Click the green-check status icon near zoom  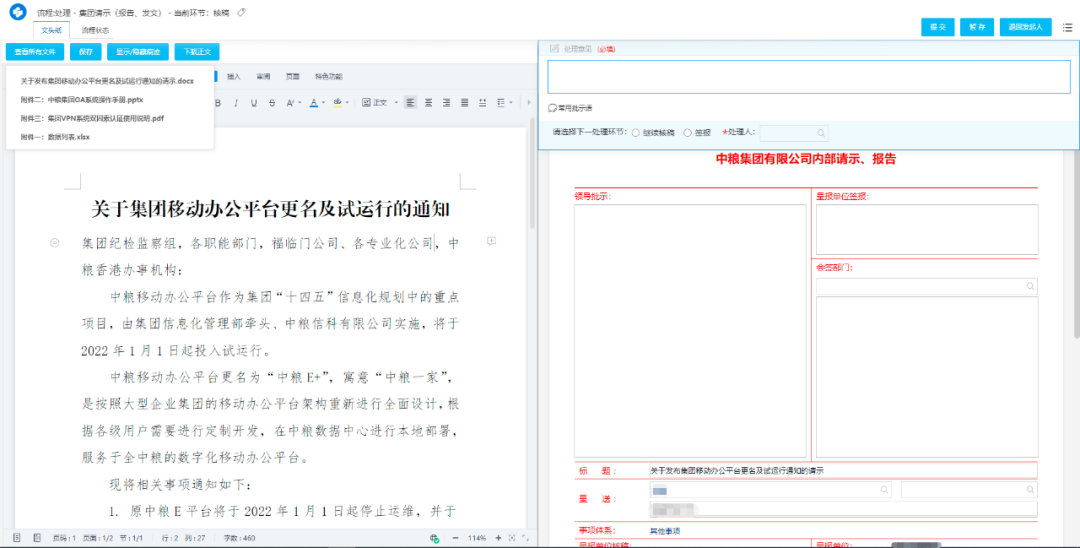[435, 538]
